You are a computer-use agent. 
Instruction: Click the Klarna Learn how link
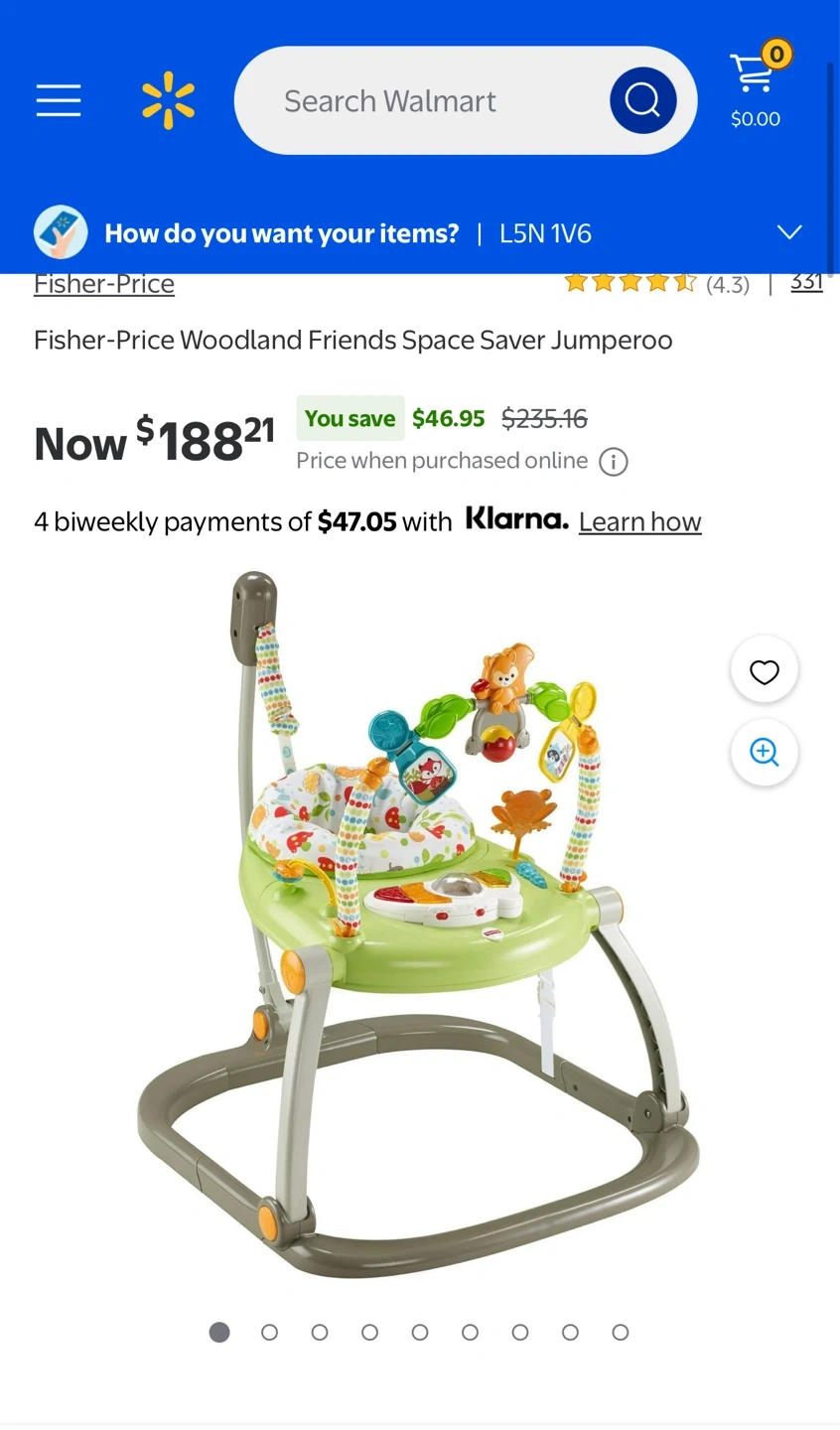click(x=640, y=521)
